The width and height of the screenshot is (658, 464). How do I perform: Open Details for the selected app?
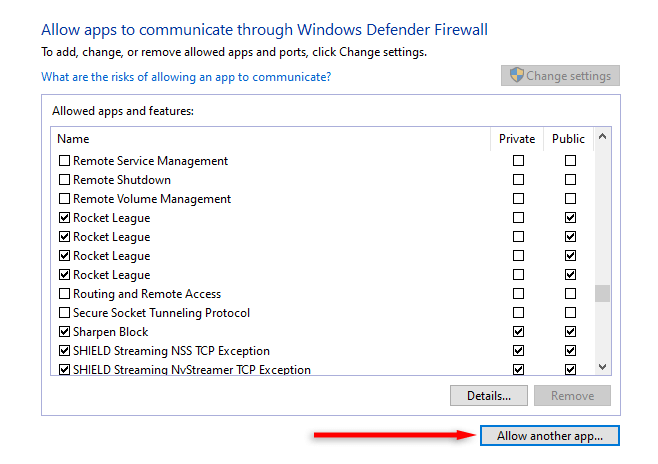pyautogui.click(x=489, y=396)
